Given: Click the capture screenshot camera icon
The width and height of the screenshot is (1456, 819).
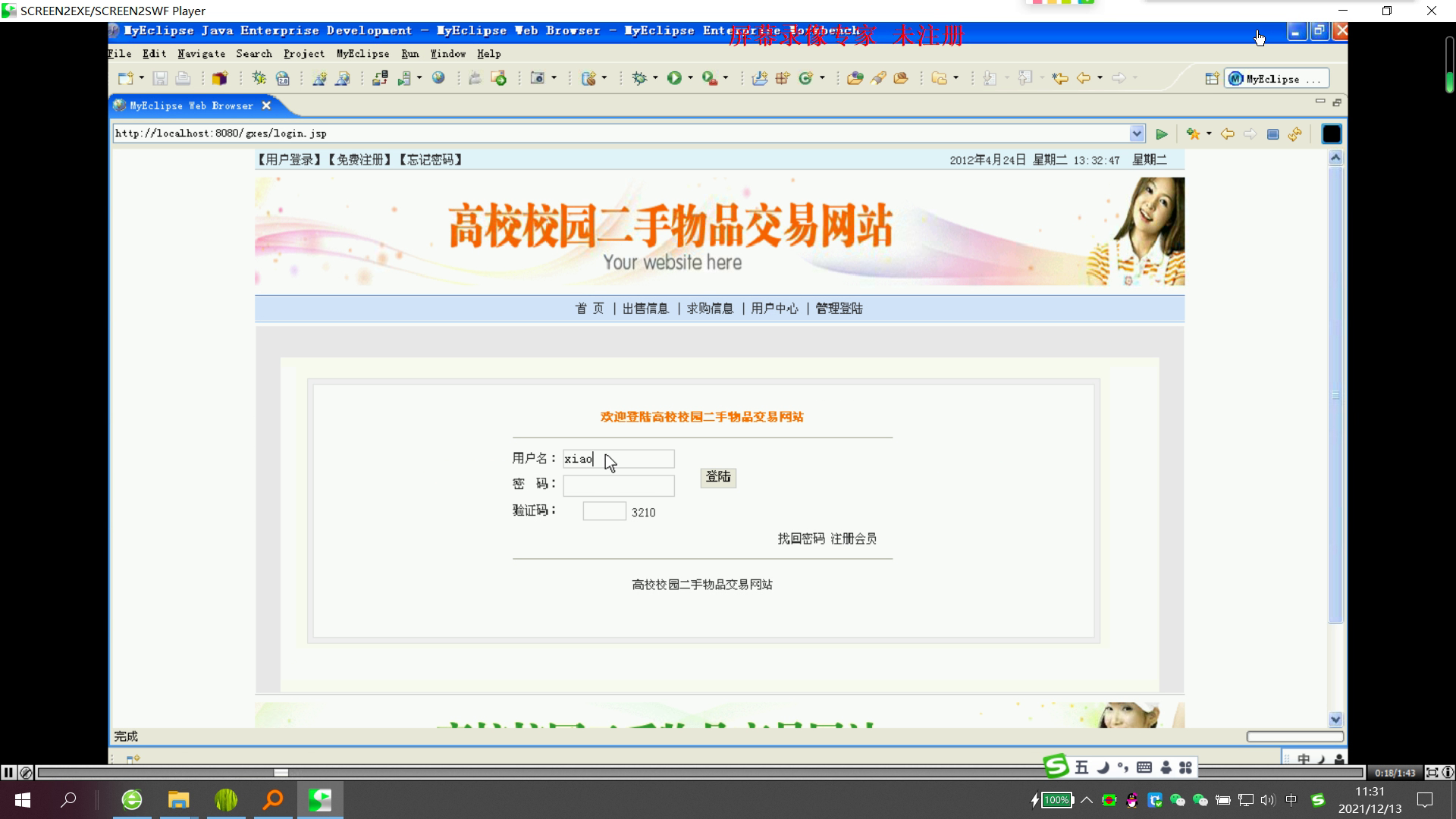Looking at the screenshot, I should tap(538, 78).
